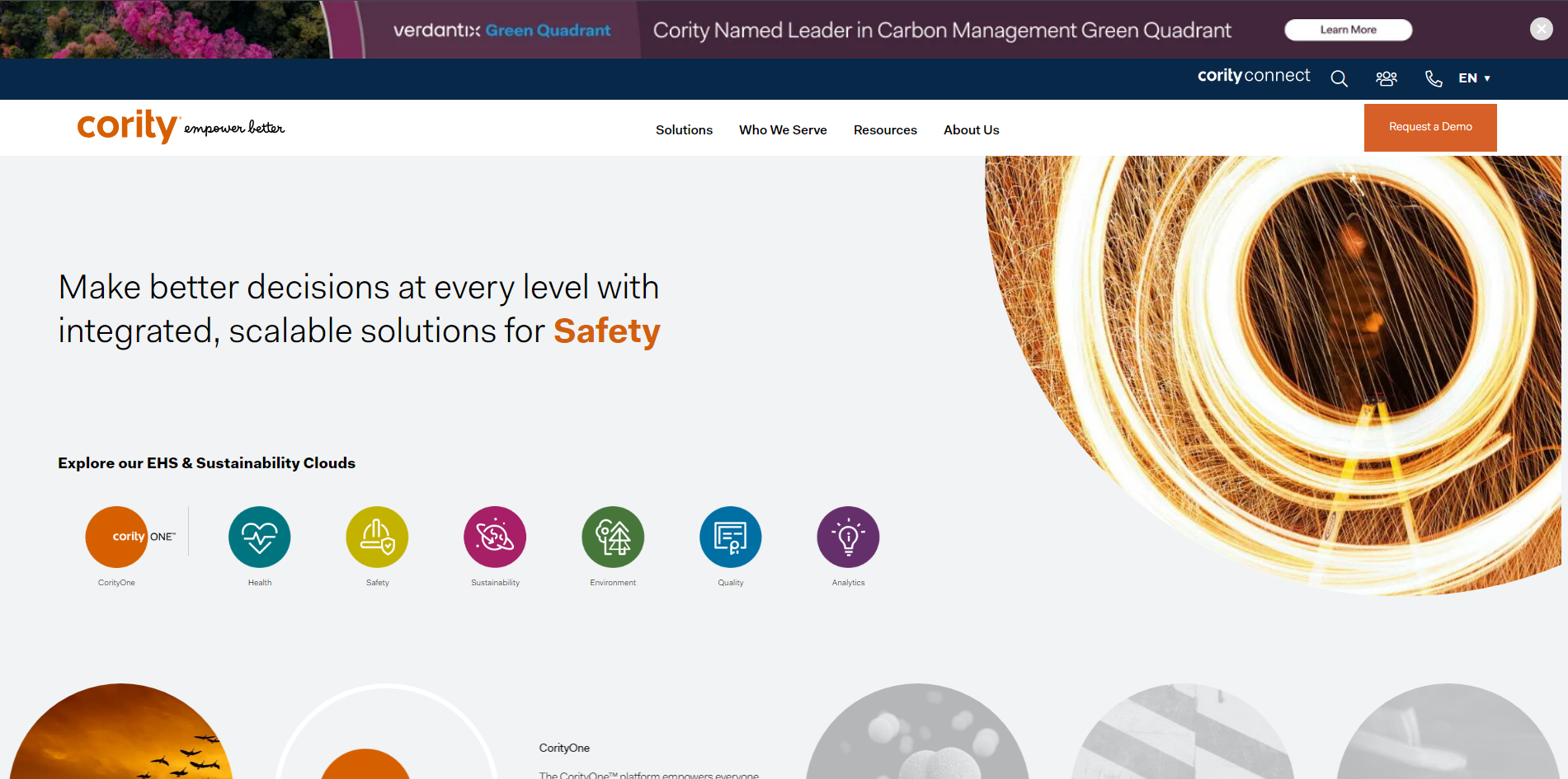Select the Analytics cloud lightbulb icon

click(x=848, y=537)
